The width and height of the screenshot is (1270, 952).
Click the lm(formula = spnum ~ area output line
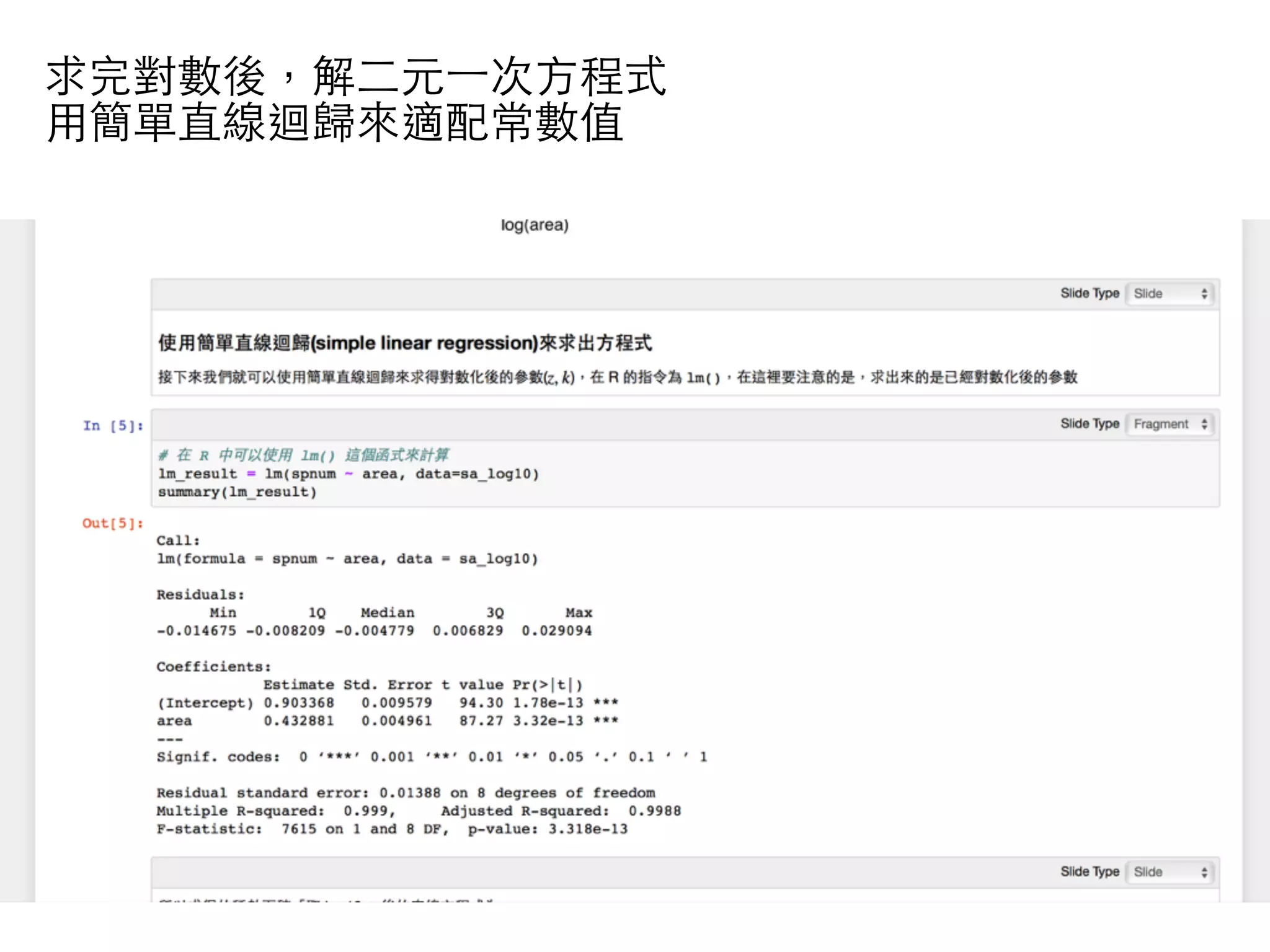click(x=347, y=559)
